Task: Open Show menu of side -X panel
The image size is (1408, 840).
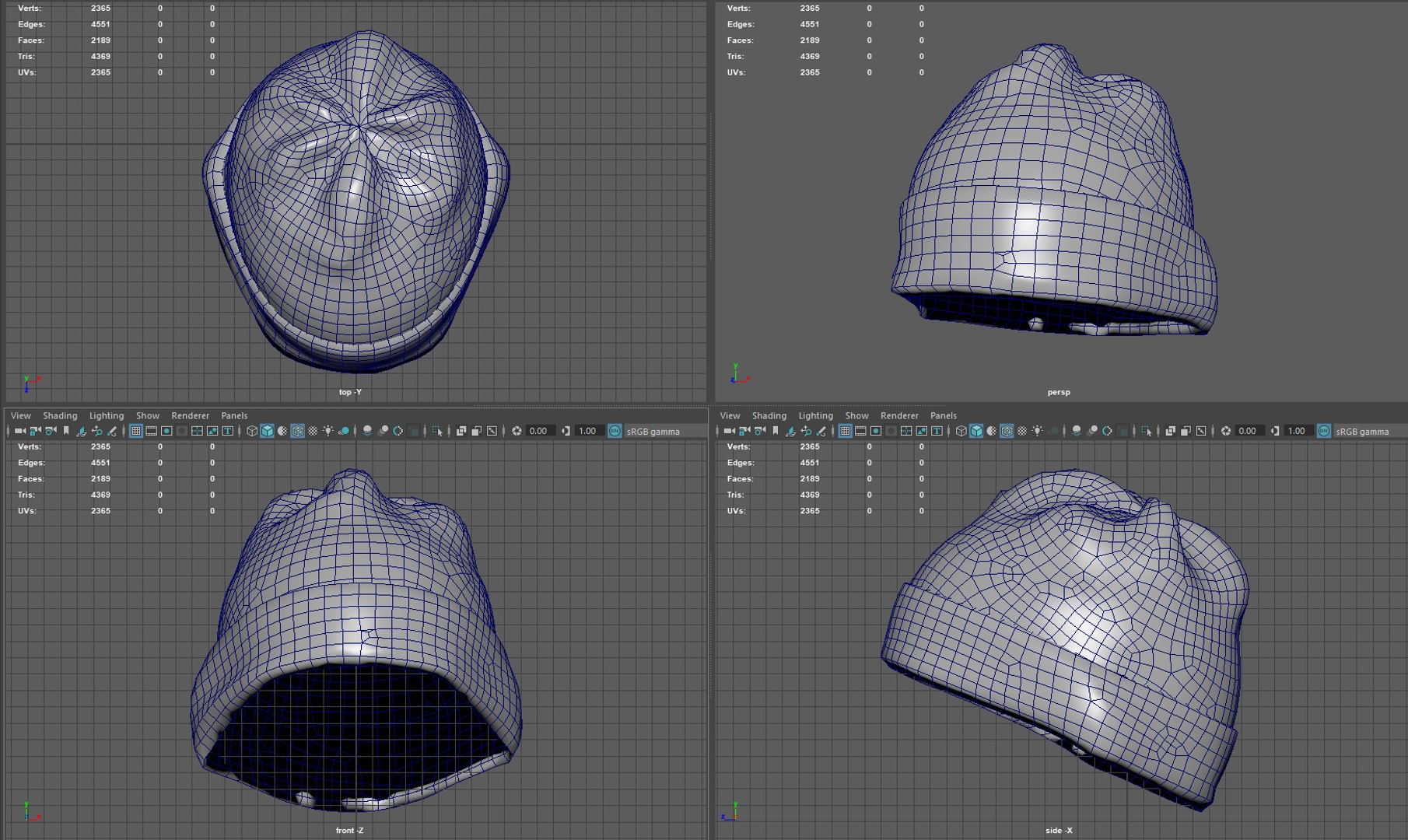Action: 857,415
